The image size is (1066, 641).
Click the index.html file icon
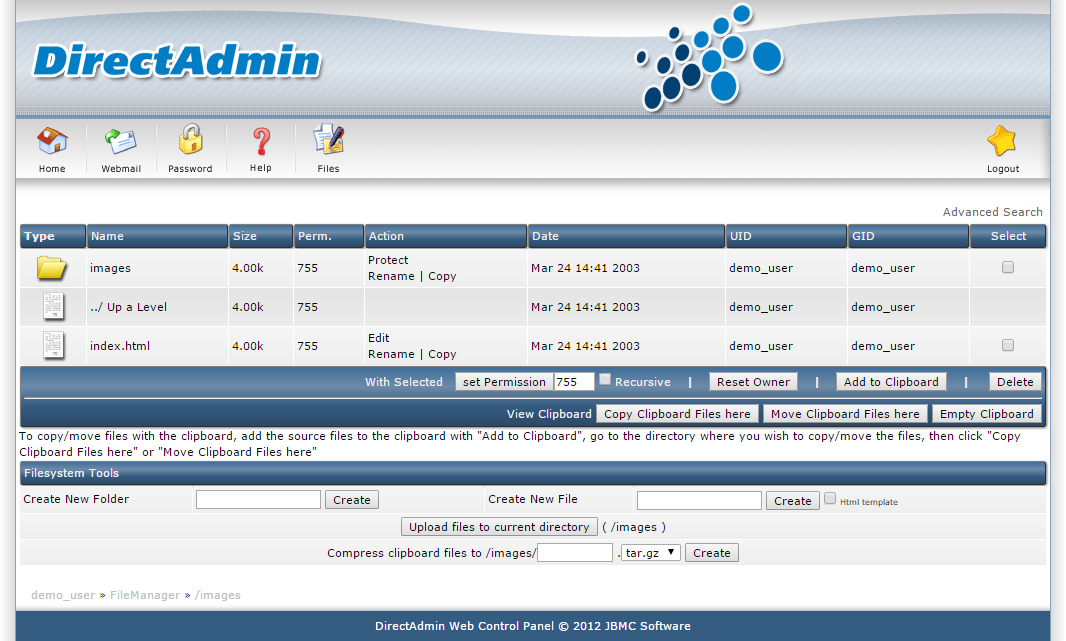point(53,345)
